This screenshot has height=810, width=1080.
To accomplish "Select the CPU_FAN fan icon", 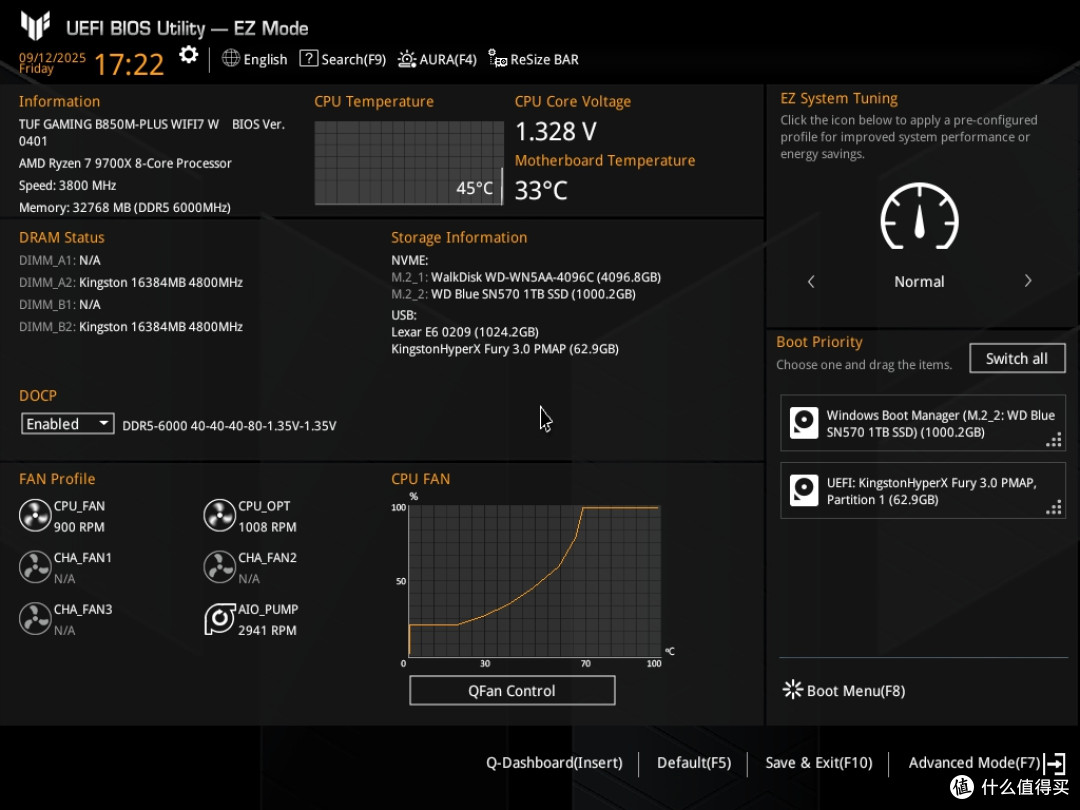I will coord(35,515).
